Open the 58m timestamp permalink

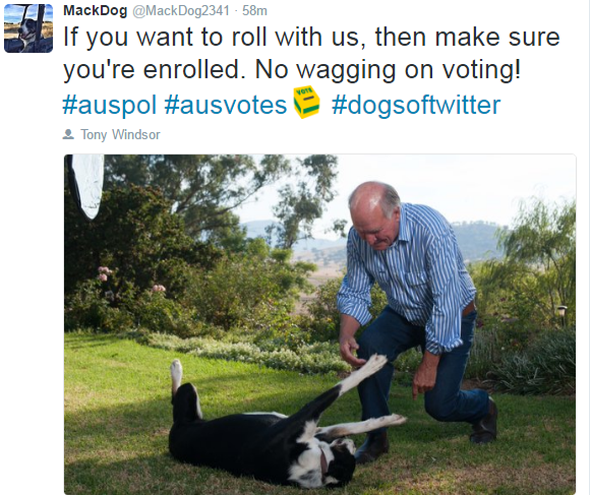pyautogui.click(x=255, y=11)
